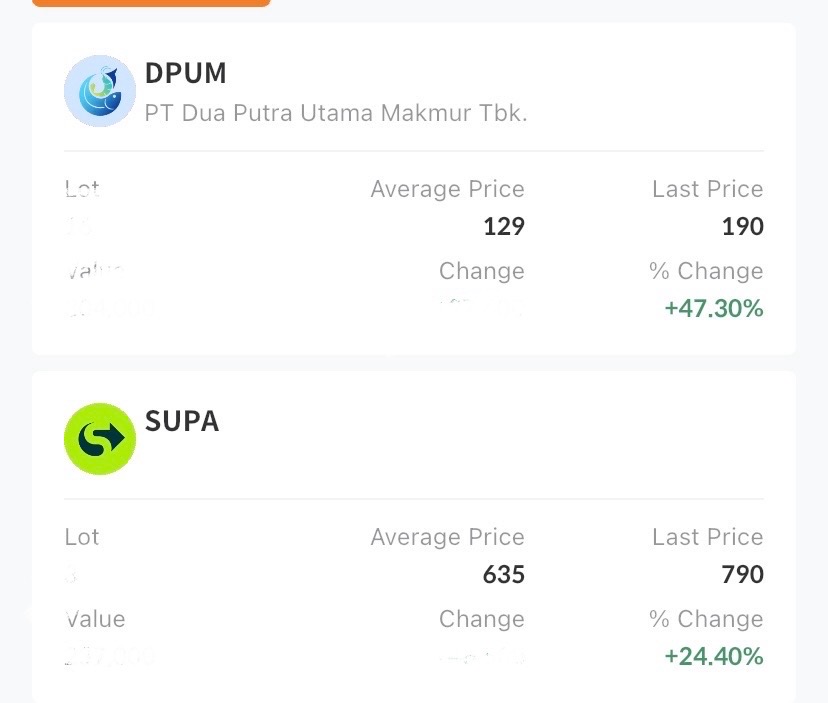The image size is (828, 703).
Task: Tap the orange bar at the top
Action: (151, 3)
